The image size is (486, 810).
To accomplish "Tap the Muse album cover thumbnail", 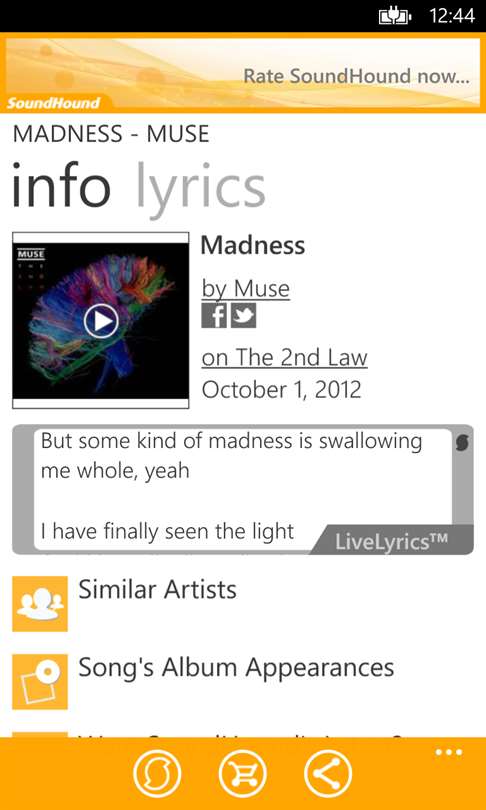I will (101, 321).
